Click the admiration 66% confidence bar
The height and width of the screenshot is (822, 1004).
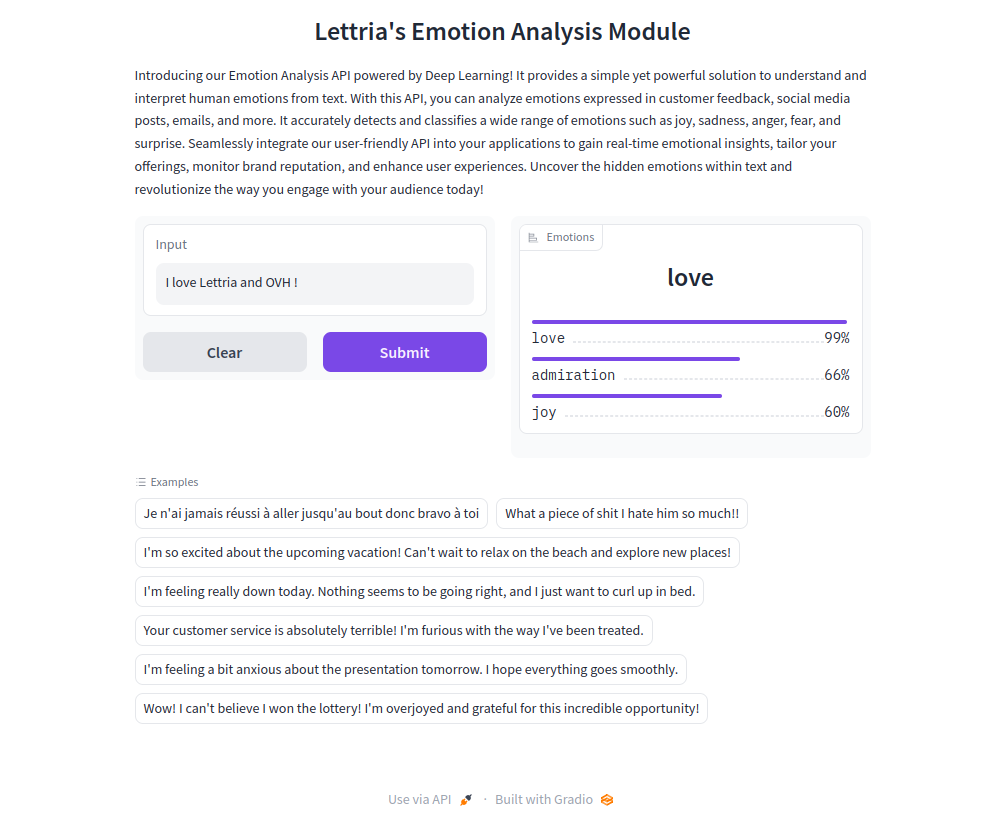(636, 359)
